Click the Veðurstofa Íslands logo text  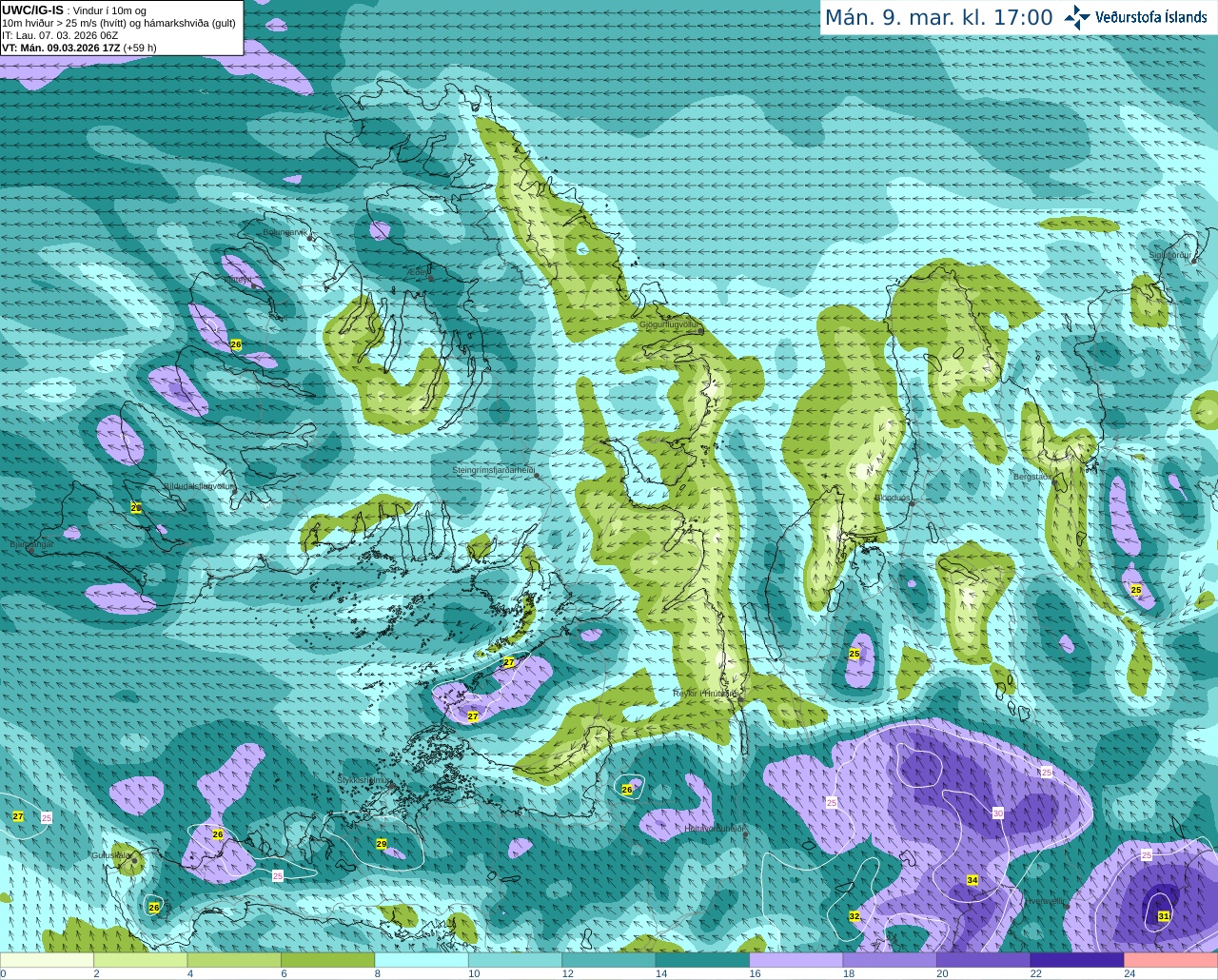click(1150, 17)
